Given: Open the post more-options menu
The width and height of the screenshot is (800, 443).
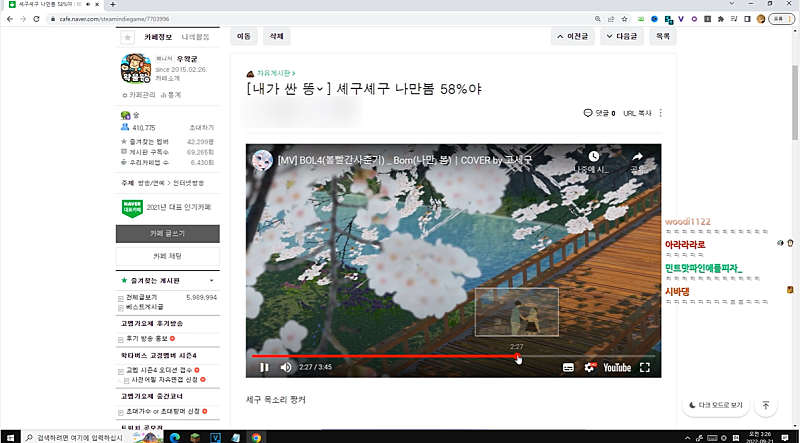Looking at the screenshot, I should 661,113.
